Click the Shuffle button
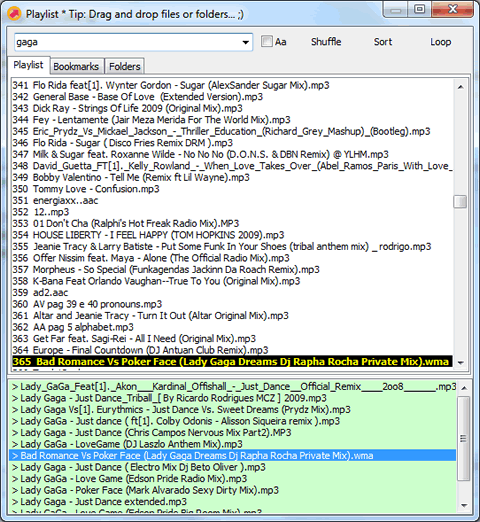 tap(326, 42)
